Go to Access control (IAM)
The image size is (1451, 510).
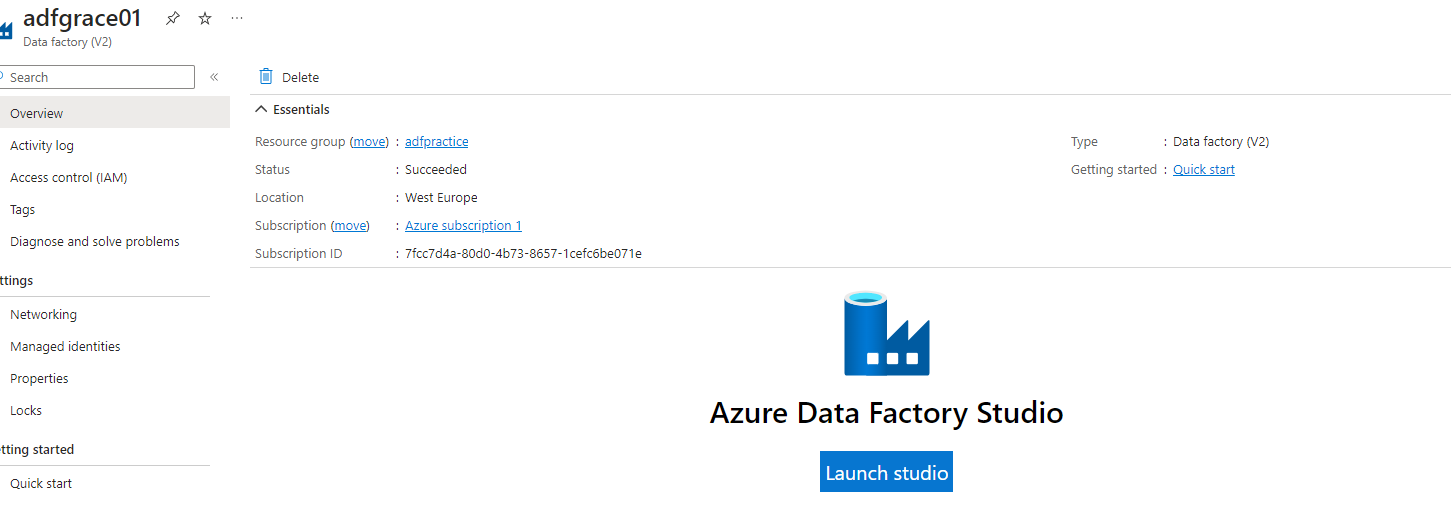[x=69, y=178]
